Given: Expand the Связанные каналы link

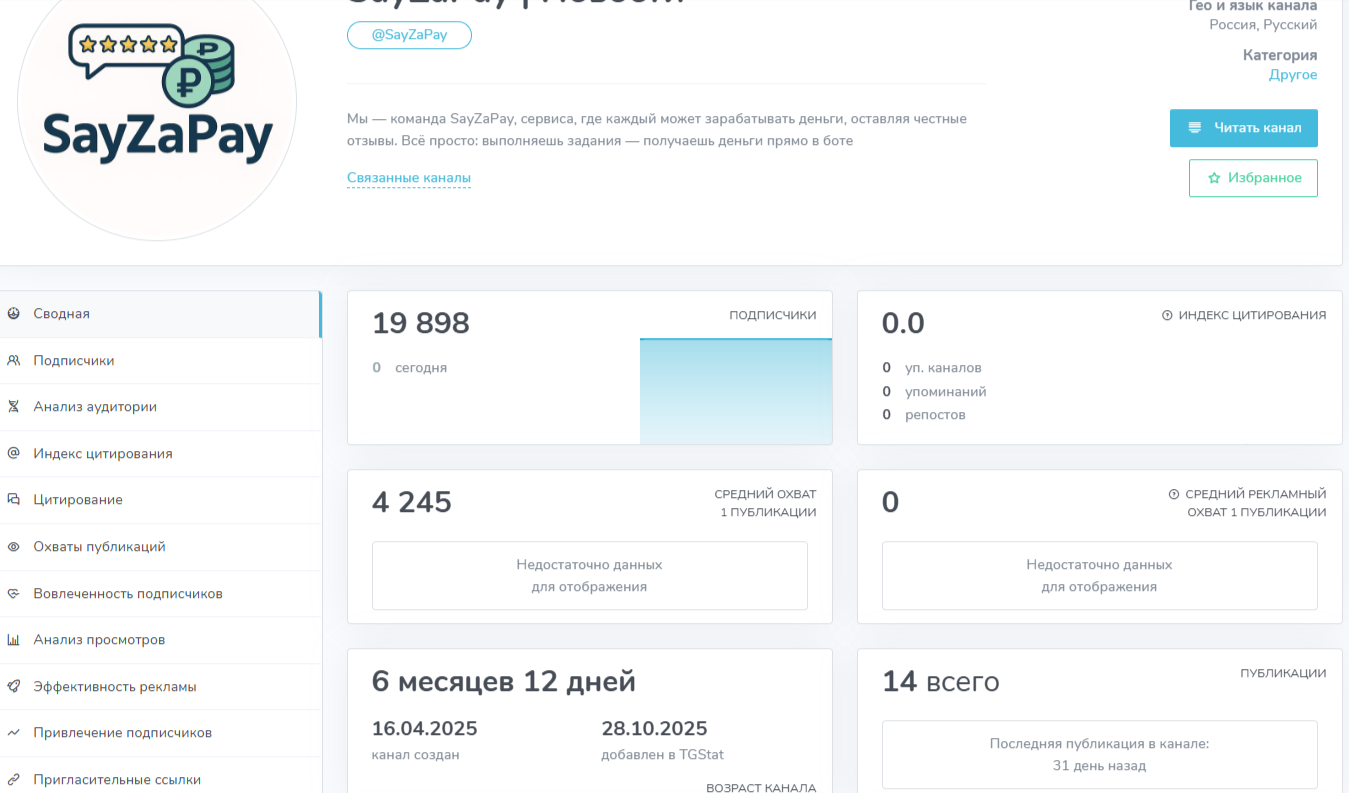Looking at the screenshot, I should pyautogui.click(x=408, y=178).
